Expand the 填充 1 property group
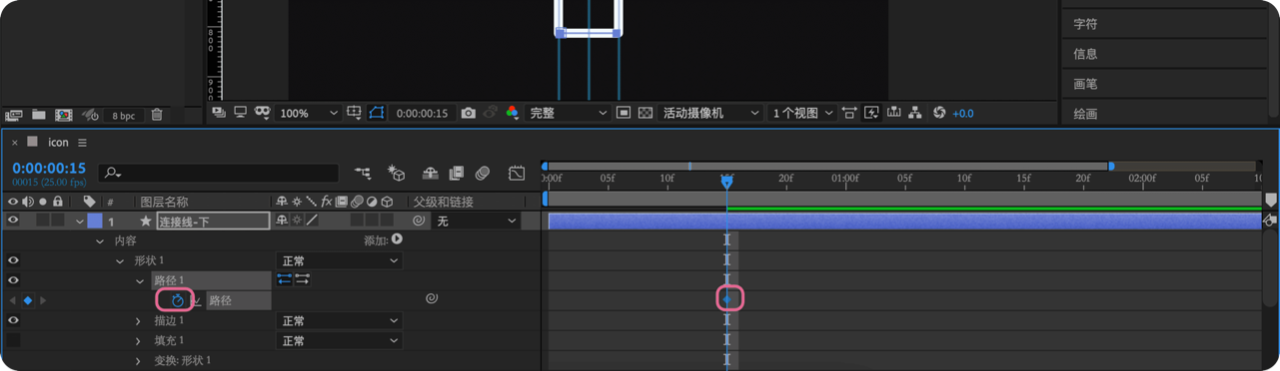1280x371 pixels. point(139,340)
